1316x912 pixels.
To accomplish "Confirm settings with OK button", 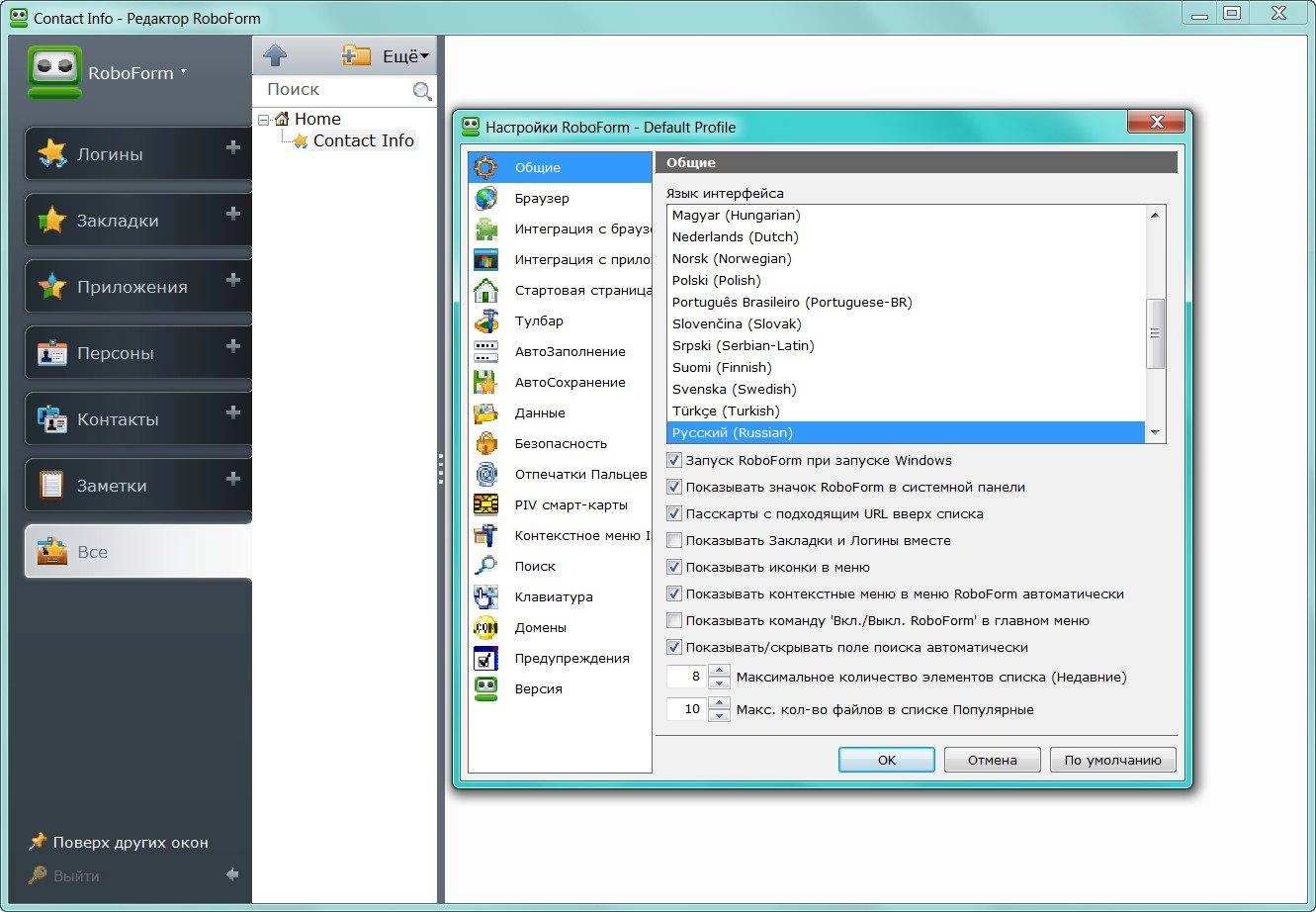I will pos(886,760).
